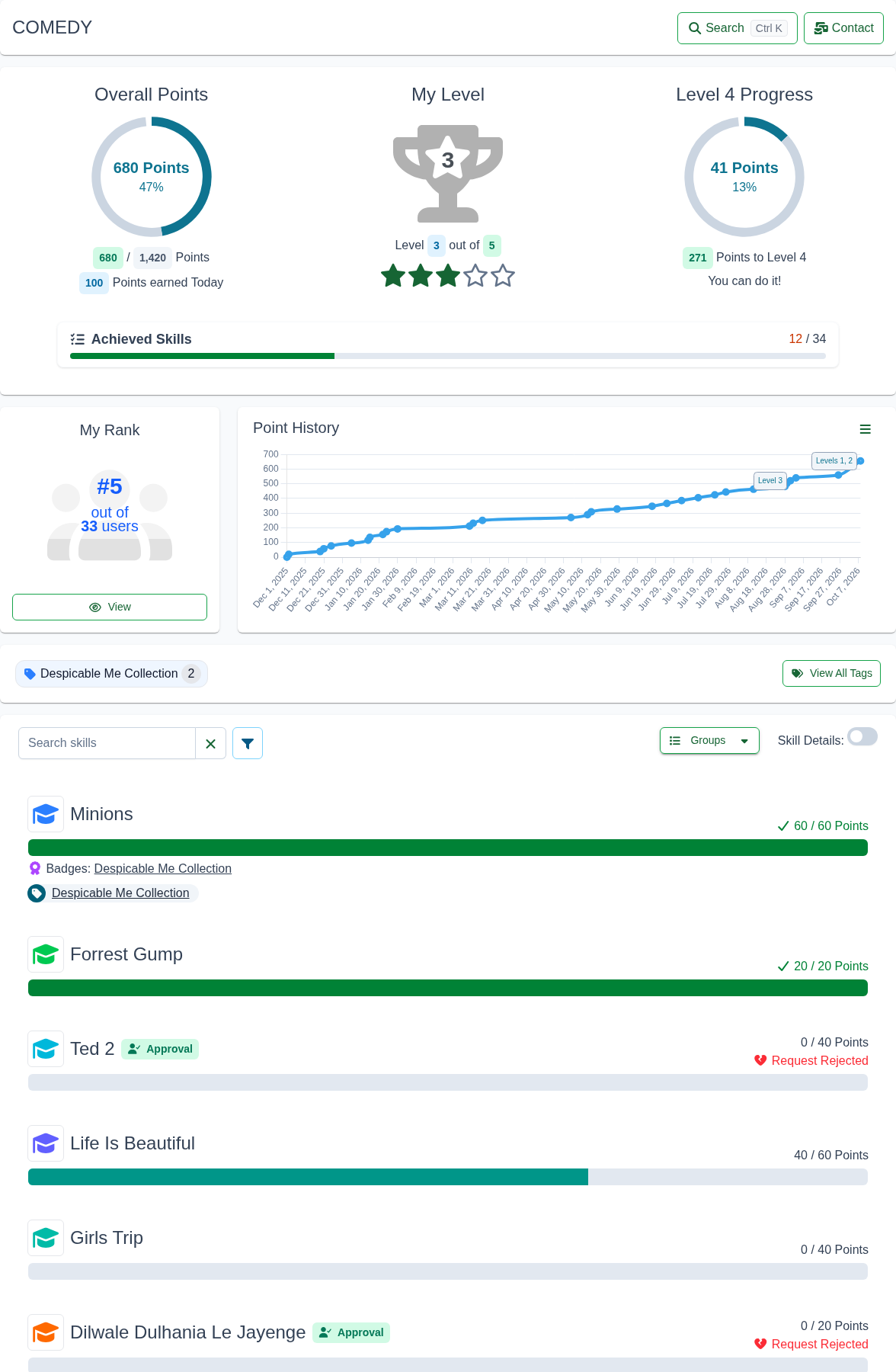This screenshot has width=896, height=1372.
Task: Click the COMEDY project title
Action: 52,27
